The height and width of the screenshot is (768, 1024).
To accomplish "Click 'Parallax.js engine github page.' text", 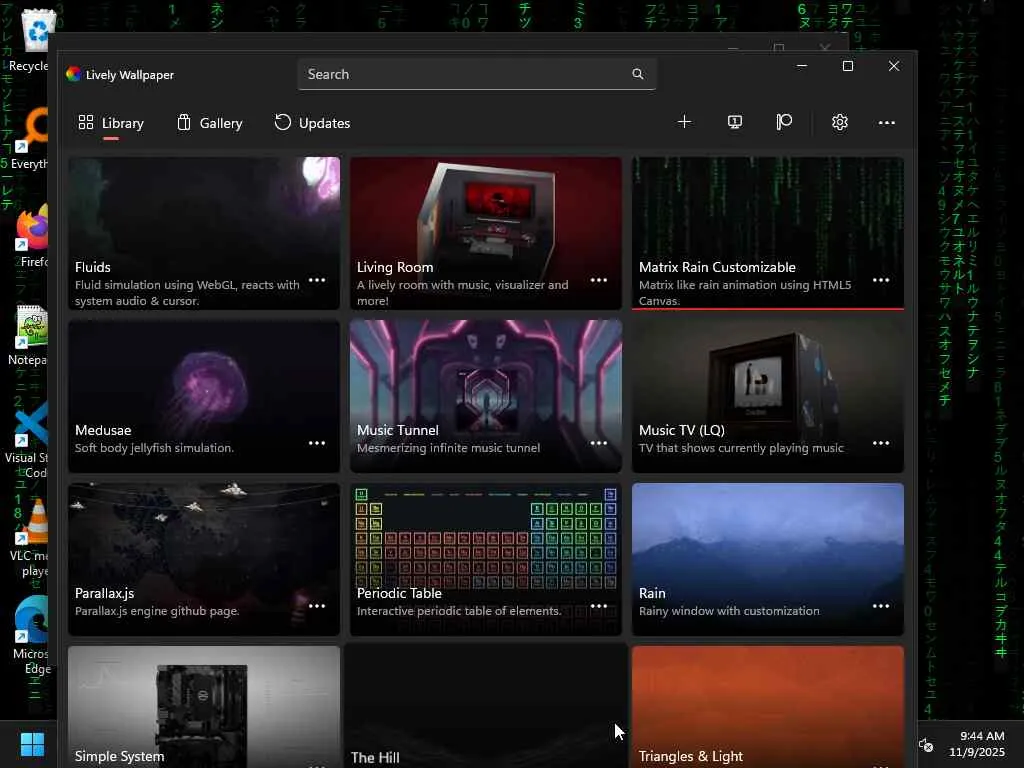I will pos(157,611).
